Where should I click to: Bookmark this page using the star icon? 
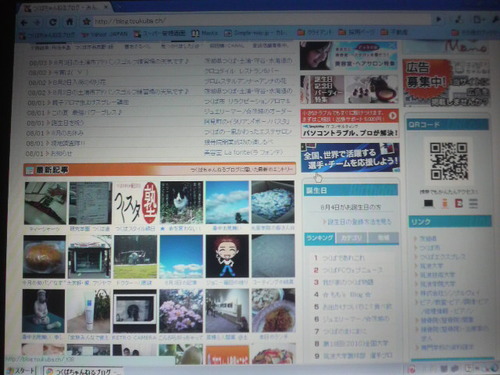pyautogui.click(x=87, y=22)
